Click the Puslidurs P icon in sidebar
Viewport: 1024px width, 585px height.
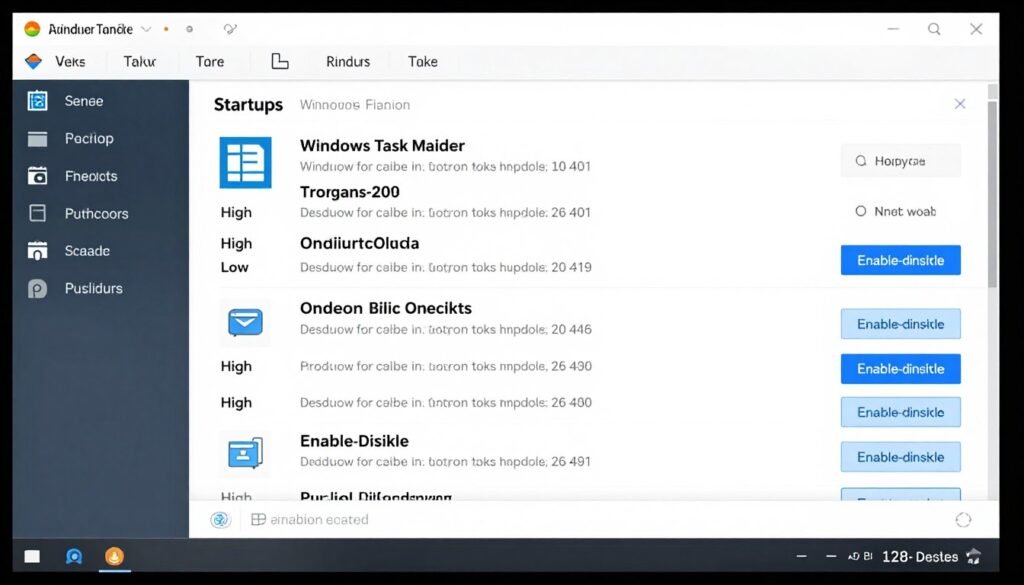pyautogui.click(x=39, y=288)
